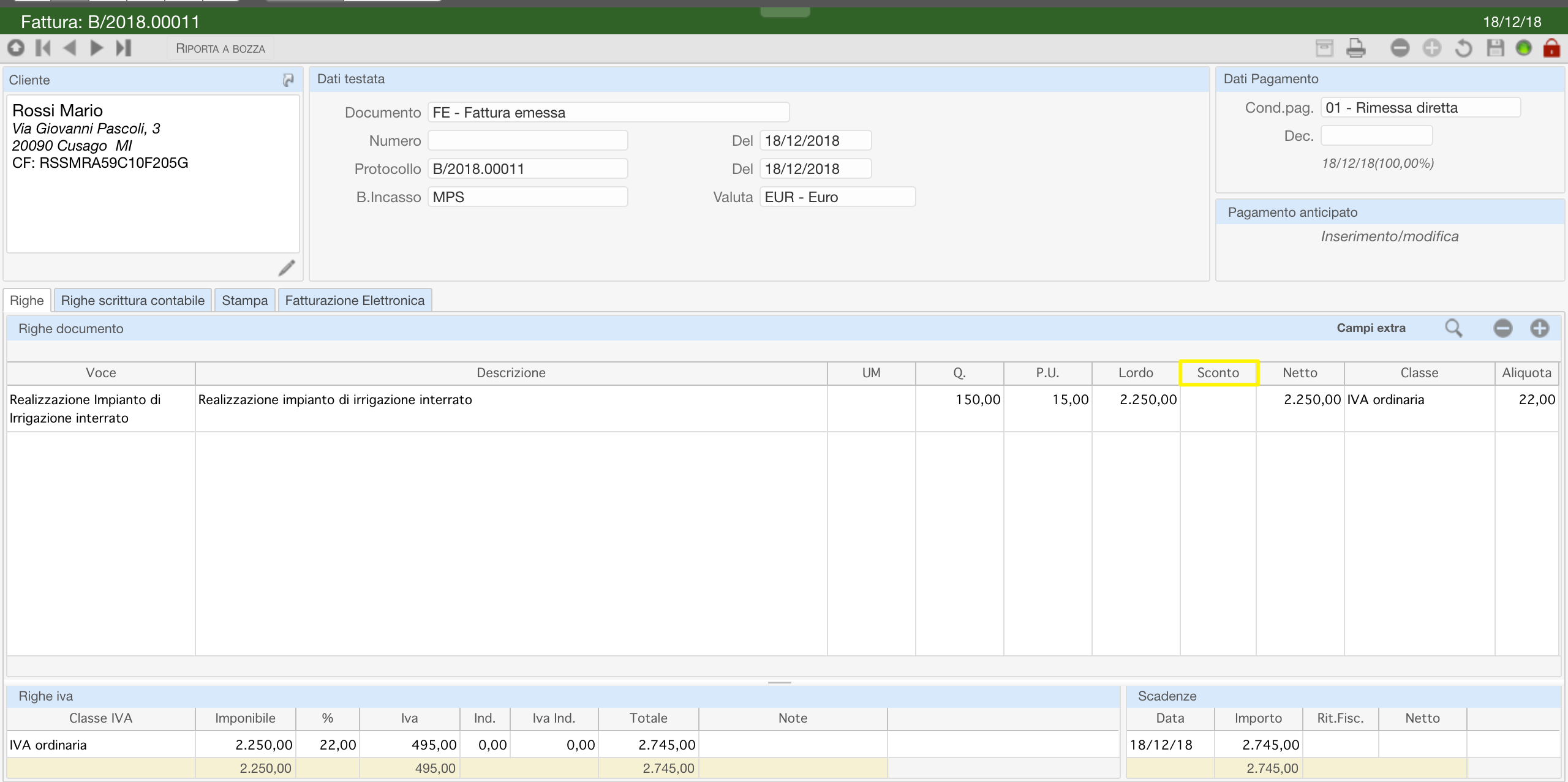Switch to Righe scrittura contabile tab
This screenshot has width=1568, height=782.
(133, 300)
